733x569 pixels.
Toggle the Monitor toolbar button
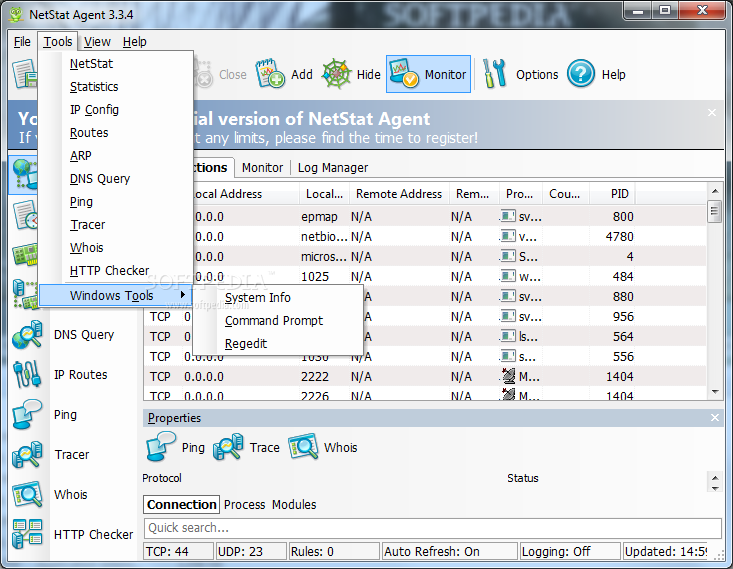[428, 74]
